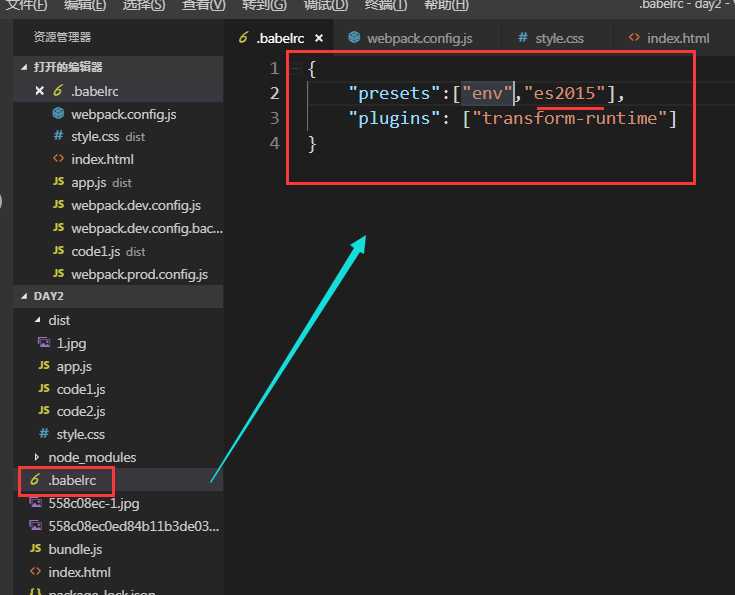735x595 pixels.
Task: Click the JS icon next to bundle.js
Action: (35, 549)
